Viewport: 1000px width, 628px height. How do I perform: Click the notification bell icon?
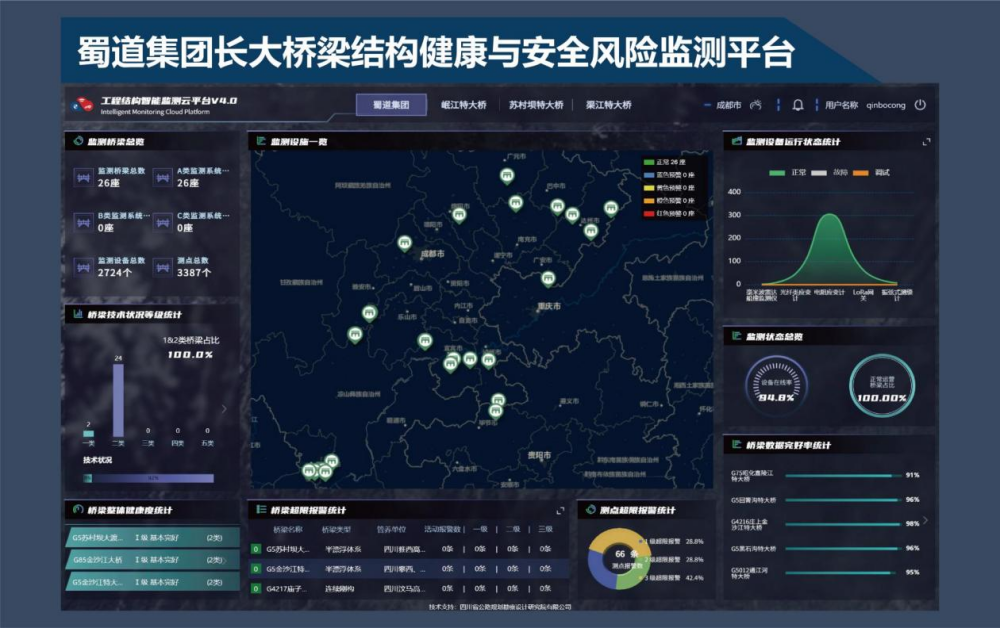[798, 105]
